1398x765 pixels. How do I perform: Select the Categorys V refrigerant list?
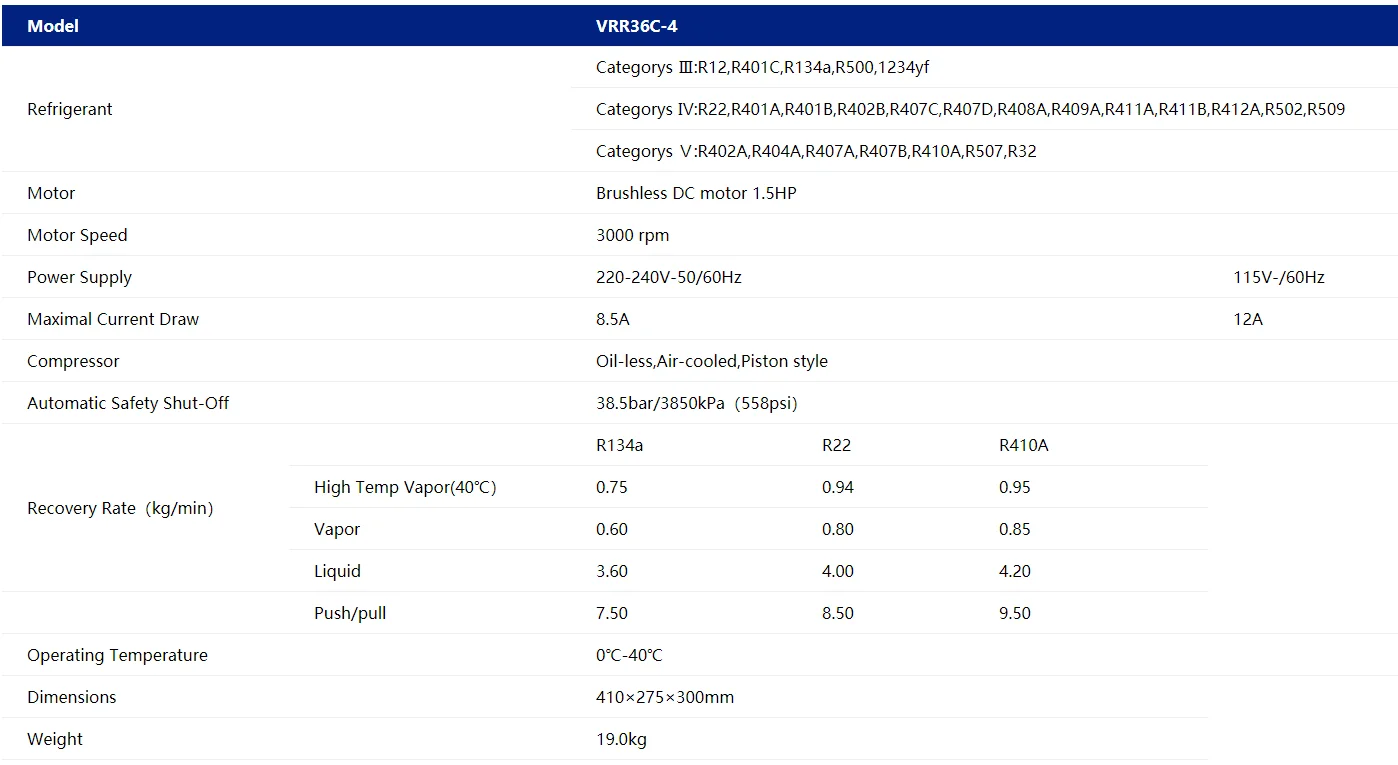[816, 151]
